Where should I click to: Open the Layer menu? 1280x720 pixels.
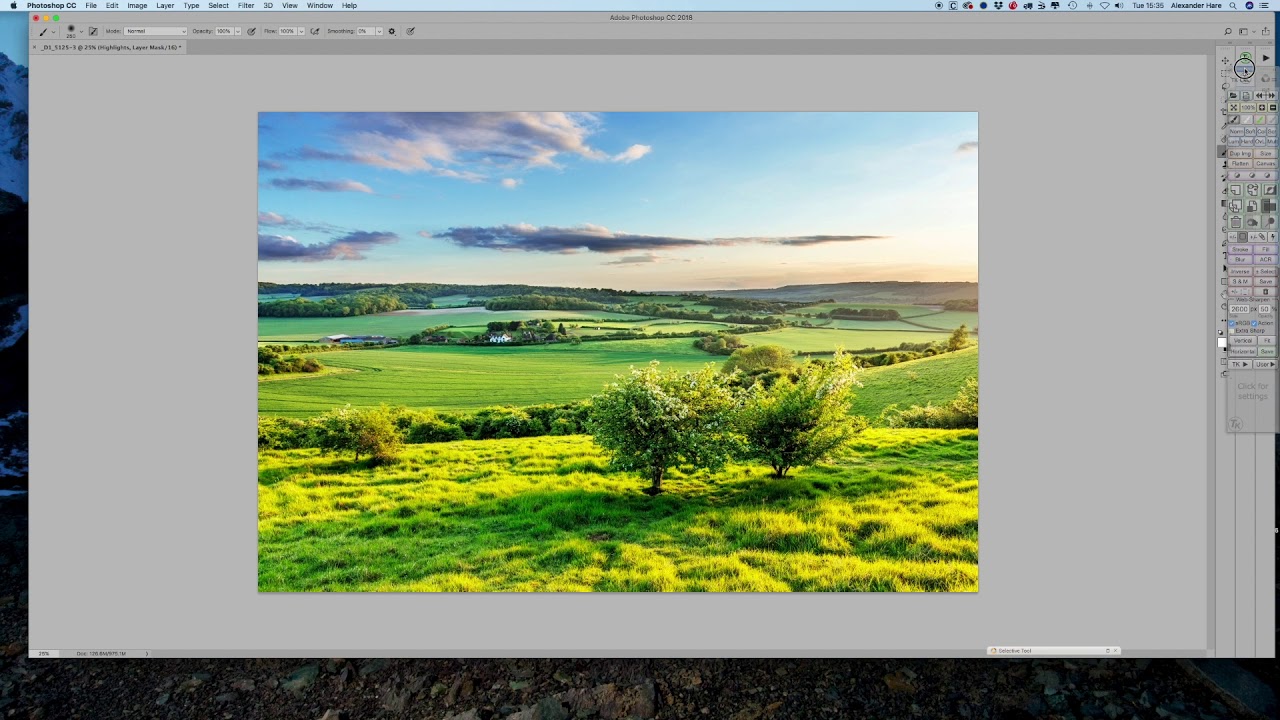pos(165,6)
